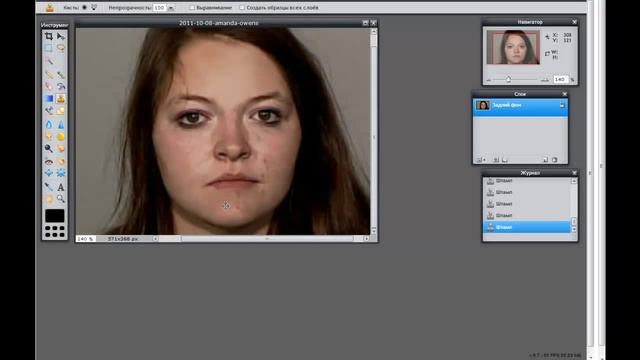Select the Sponge tool
Image resolution: width=640 pixels, height=360 pixels.
(61, 136)
